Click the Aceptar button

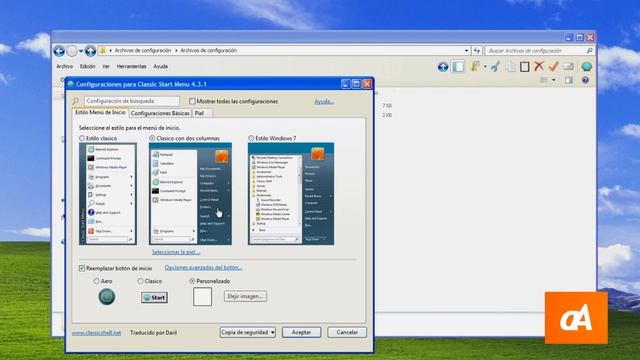pyautogui.click(x=301, y=332)
